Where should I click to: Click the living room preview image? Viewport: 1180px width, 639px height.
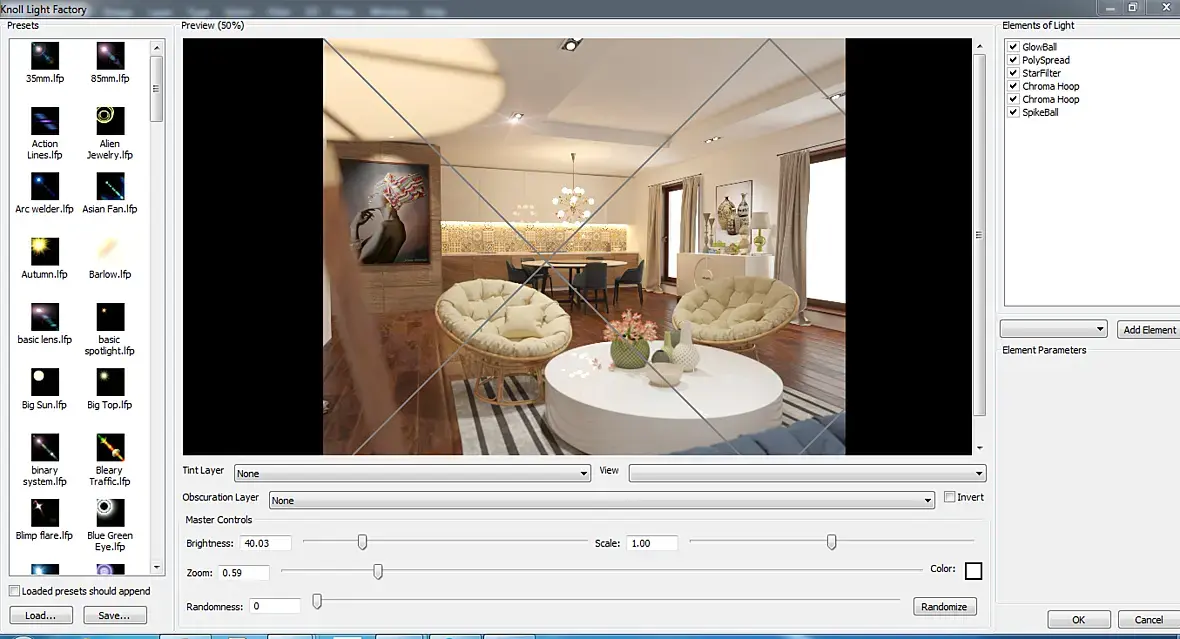[584, 246]
